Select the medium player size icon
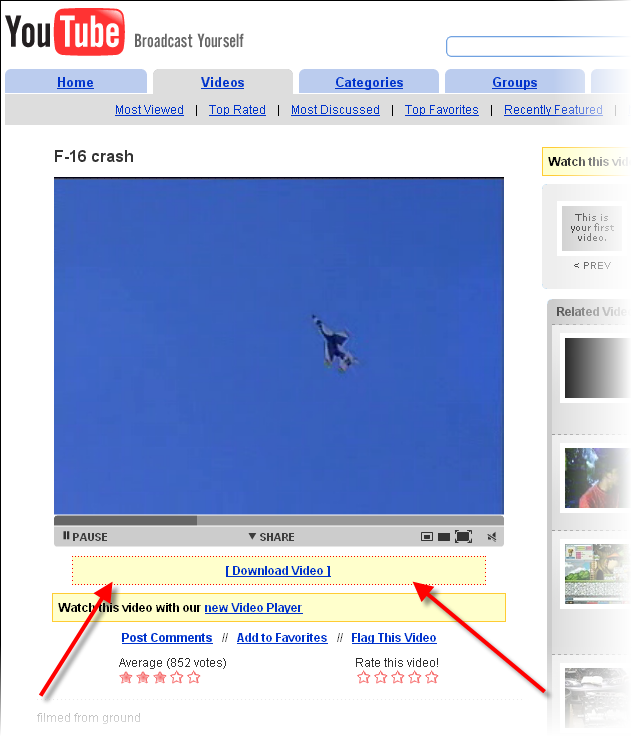 click(x=444, y=537)
